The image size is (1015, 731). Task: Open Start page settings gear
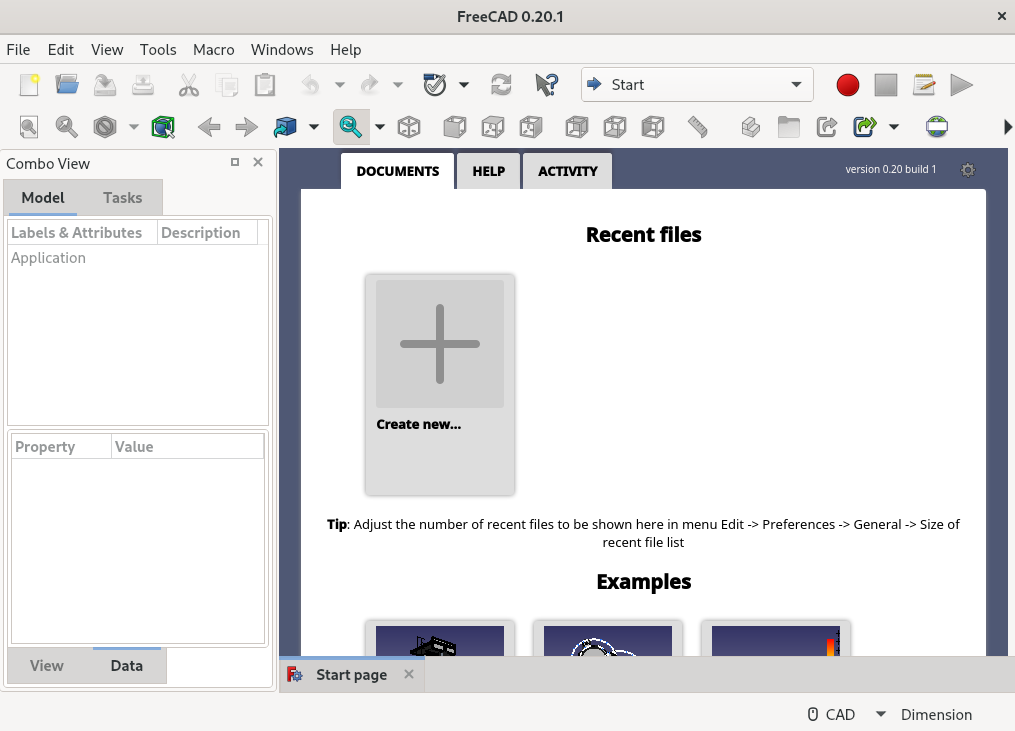pos(968,171)
